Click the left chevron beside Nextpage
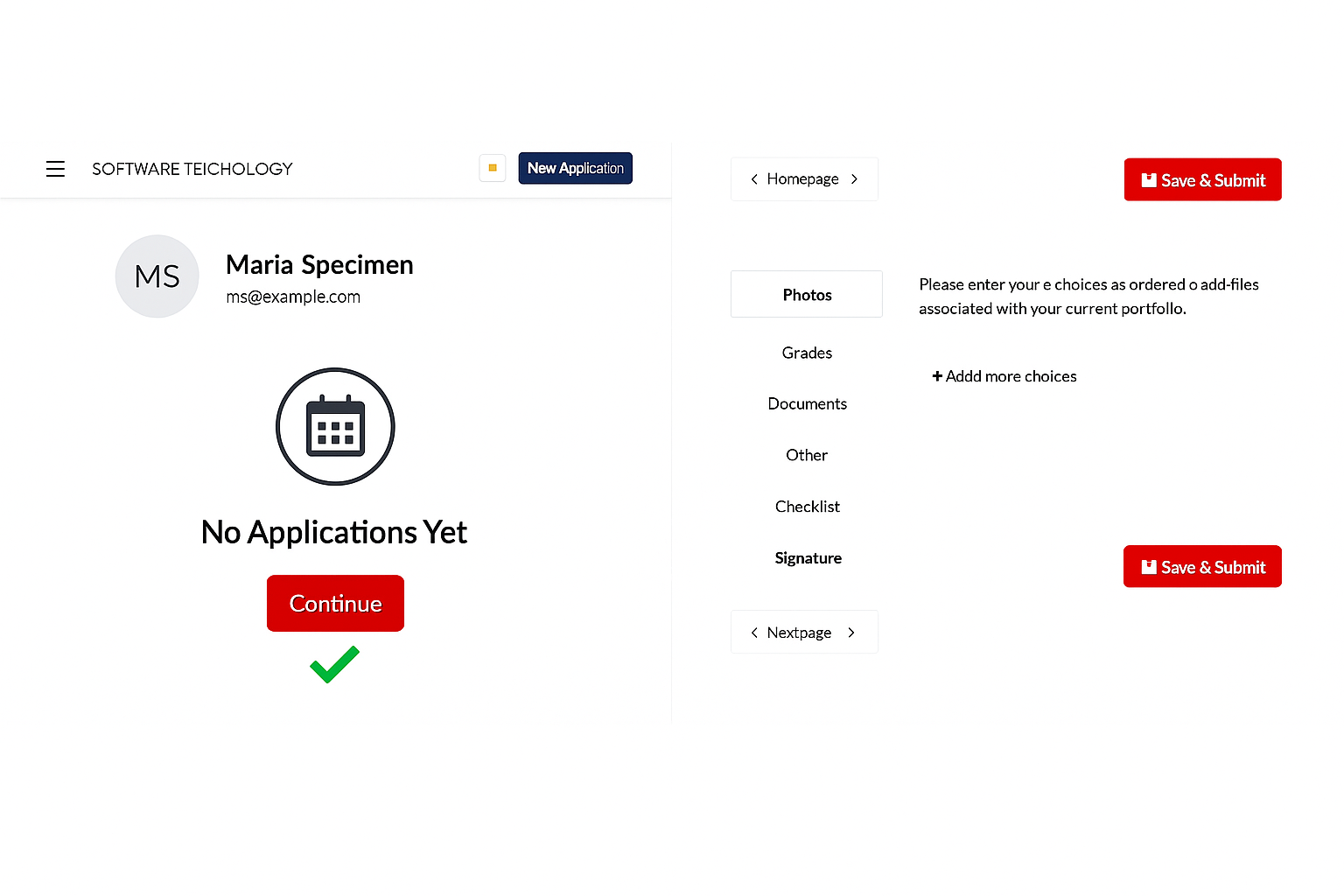1344x896 pixels. (754, 633)
